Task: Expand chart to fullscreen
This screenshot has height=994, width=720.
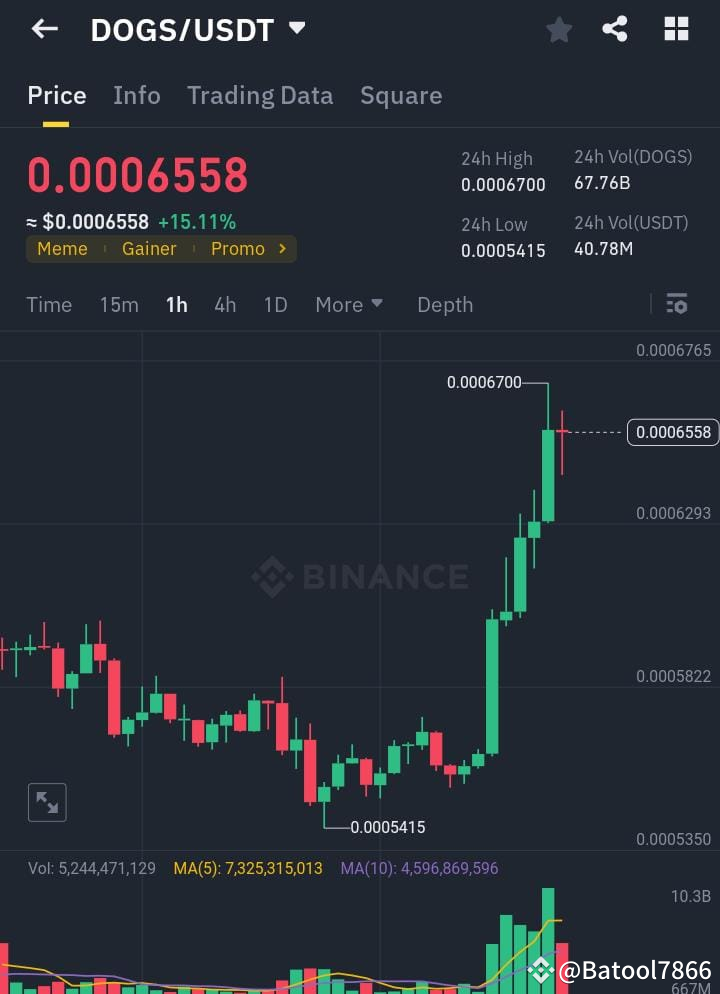Action: [48, 803]
